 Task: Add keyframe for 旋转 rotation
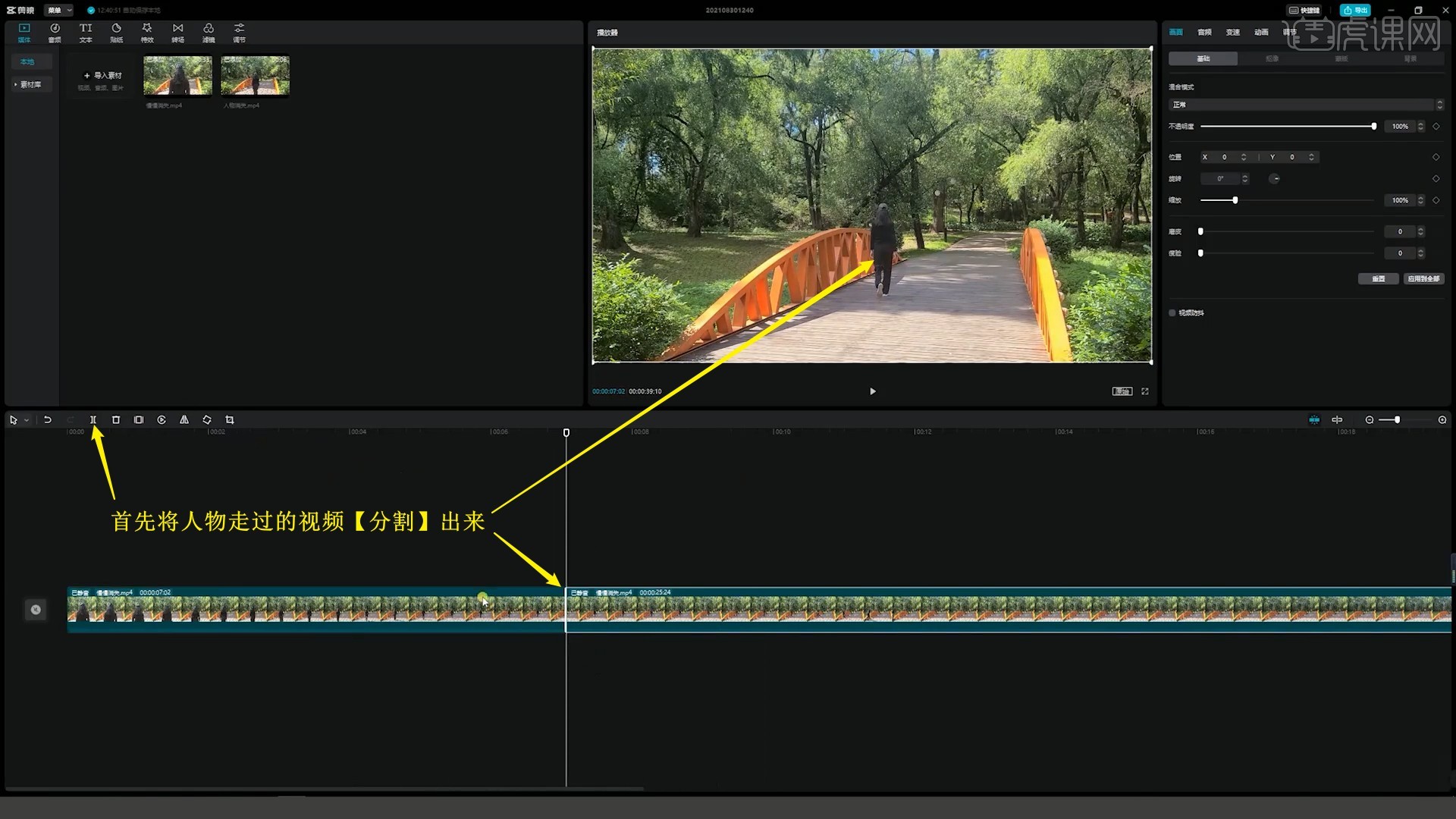(x=1436, y=179)
